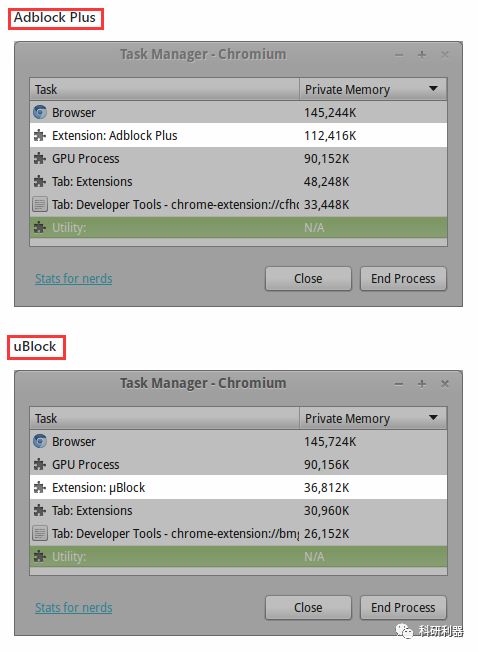Click Close button in the uBlock window
Screen dimensions: 478x652
click(x=308, y=608)
